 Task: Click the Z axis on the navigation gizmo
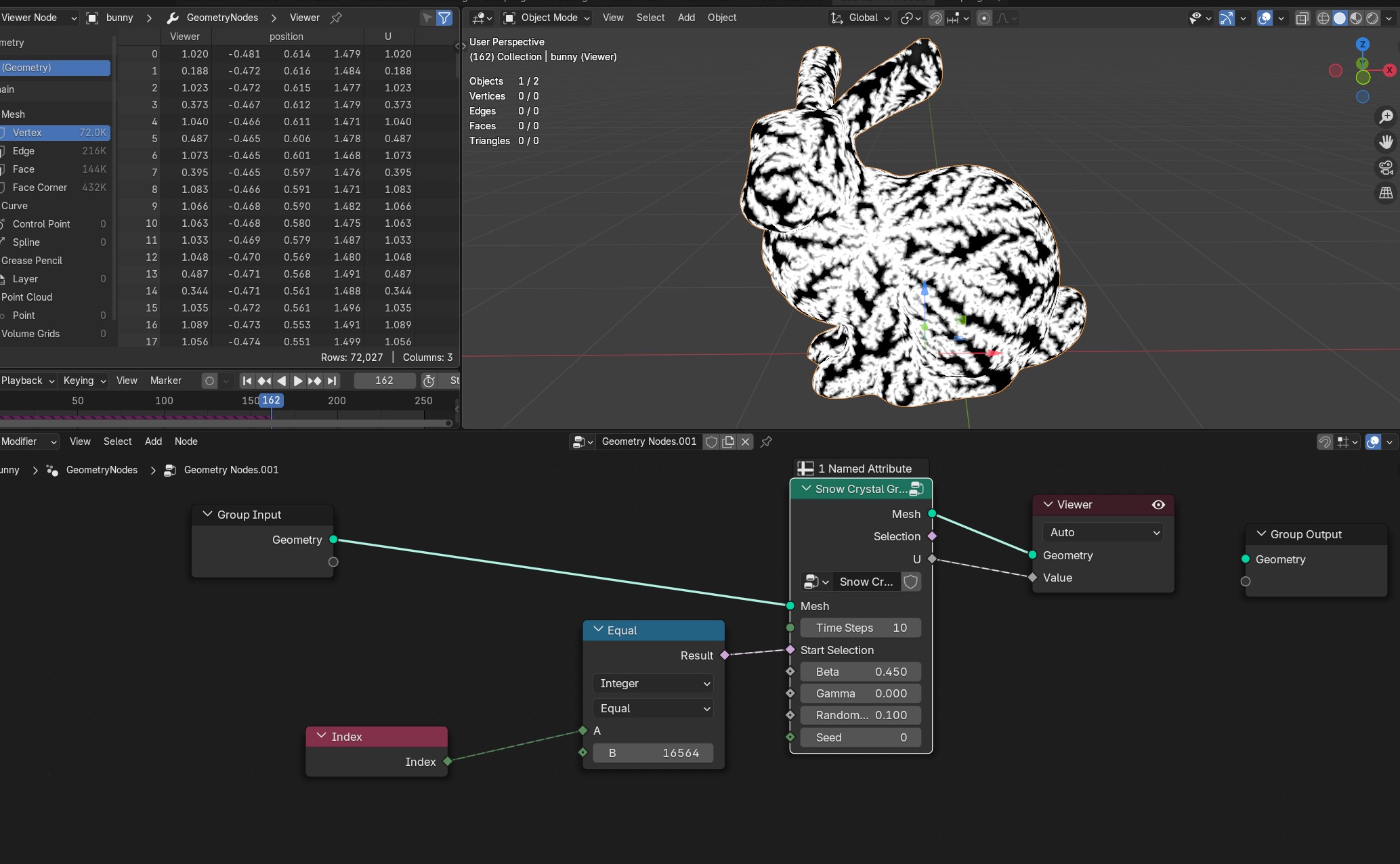click(1363, 45)
